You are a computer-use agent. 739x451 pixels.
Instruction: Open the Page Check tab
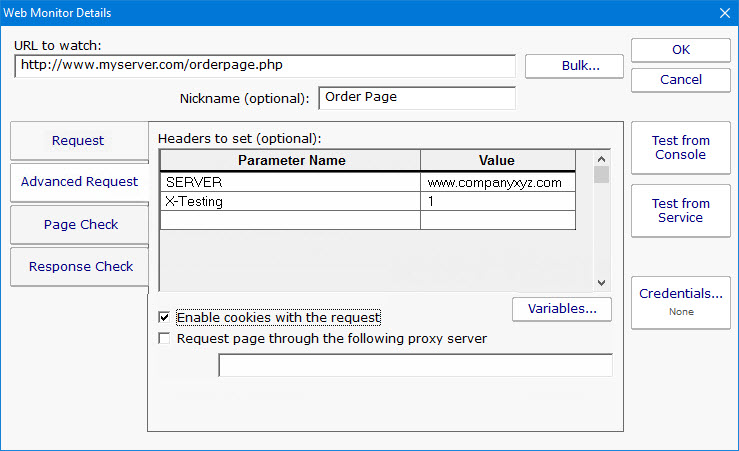click(x=80, y=225)
